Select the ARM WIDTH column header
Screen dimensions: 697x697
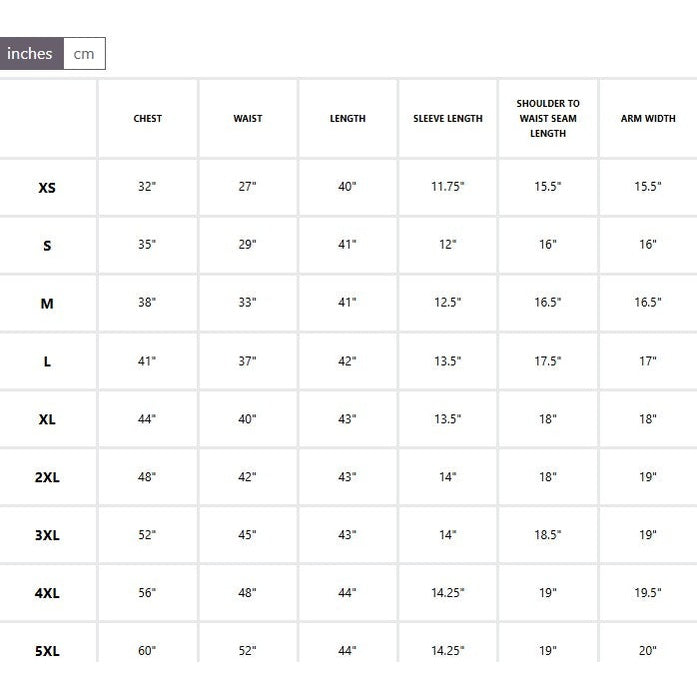pyautogui.click(x=648, y=118)
